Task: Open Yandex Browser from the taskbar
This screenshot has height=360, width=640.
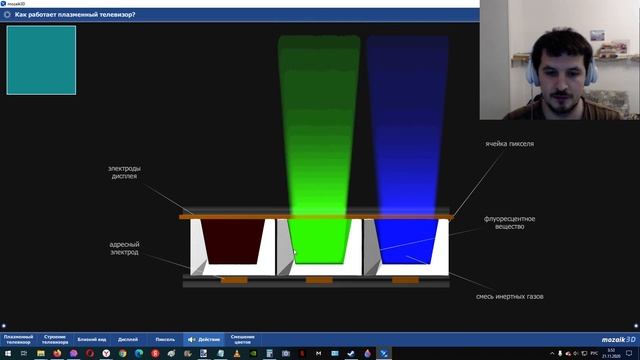Action: pos(106,353)
